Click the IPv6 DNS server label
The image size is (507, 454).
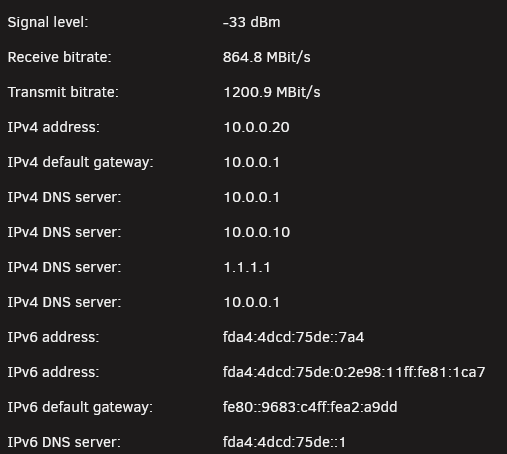click(x=64, y=442)
